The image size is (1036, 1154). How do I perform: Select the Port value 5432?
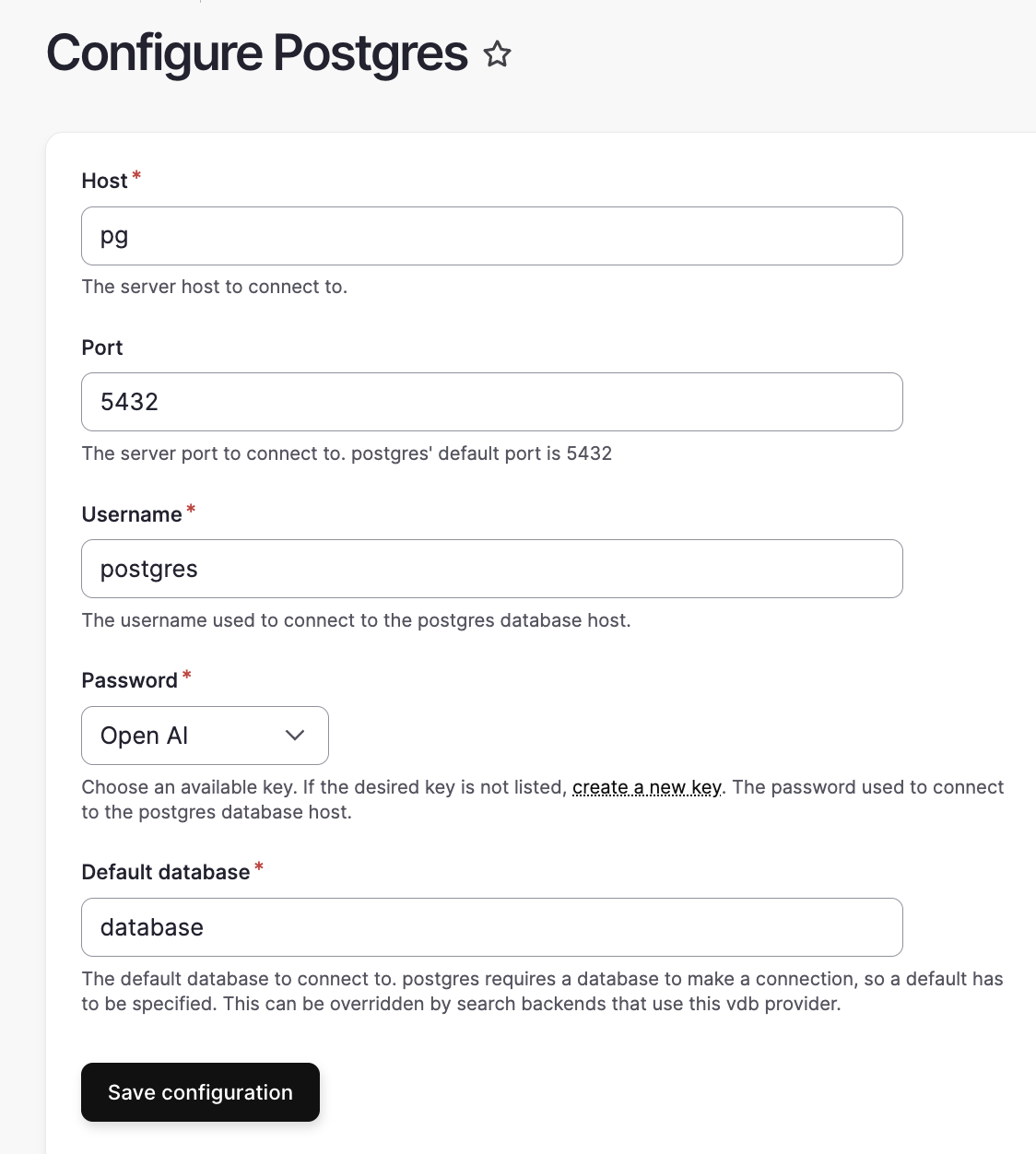pyautogui.click(x=492, y=402)
